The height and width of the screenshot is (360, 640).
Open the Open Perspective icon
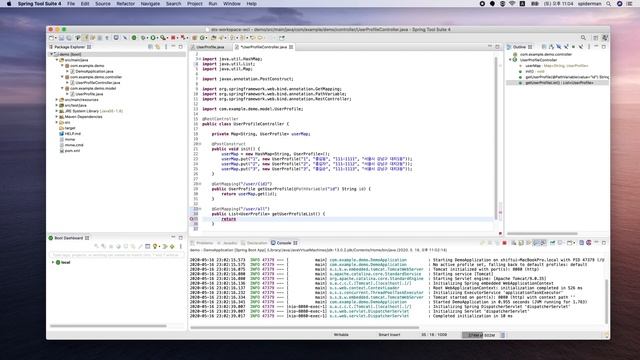(596, 38)
